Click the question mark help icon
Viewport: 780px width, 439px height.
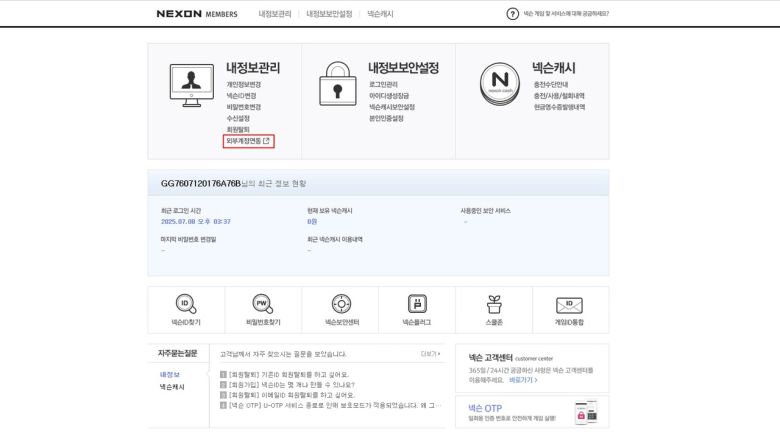pos(513,14)
